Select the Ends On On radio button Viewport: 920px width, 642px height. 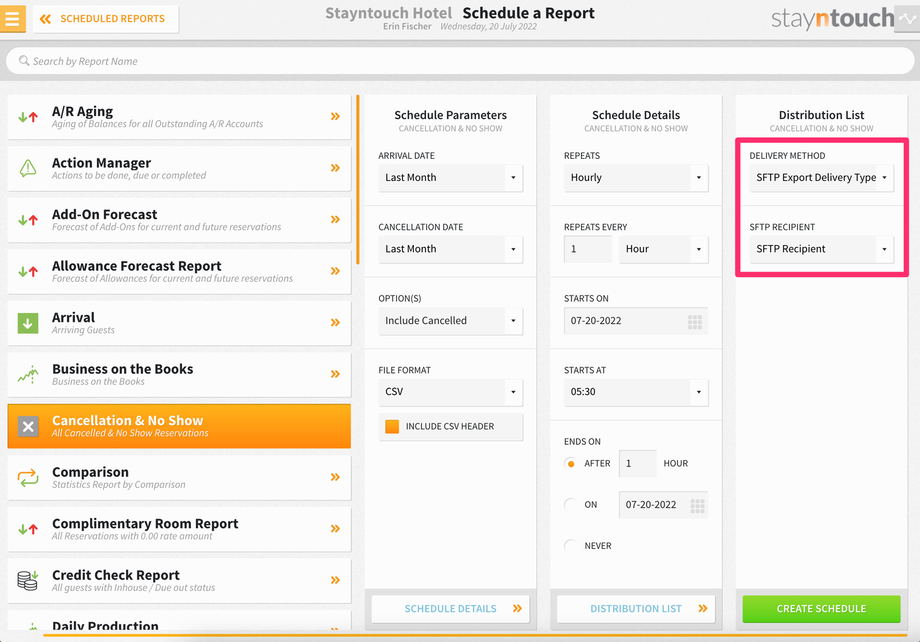(570, 505)
